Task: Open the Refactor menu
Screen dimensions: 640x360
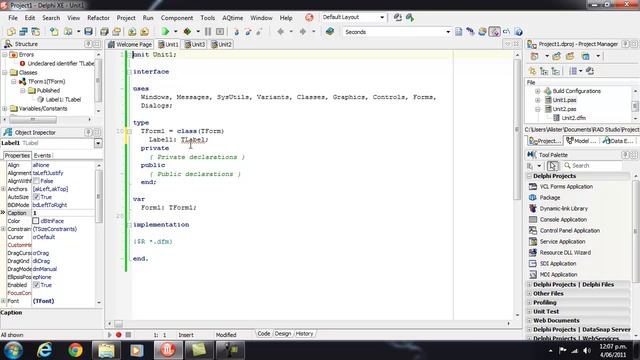Action: point(98,18)
